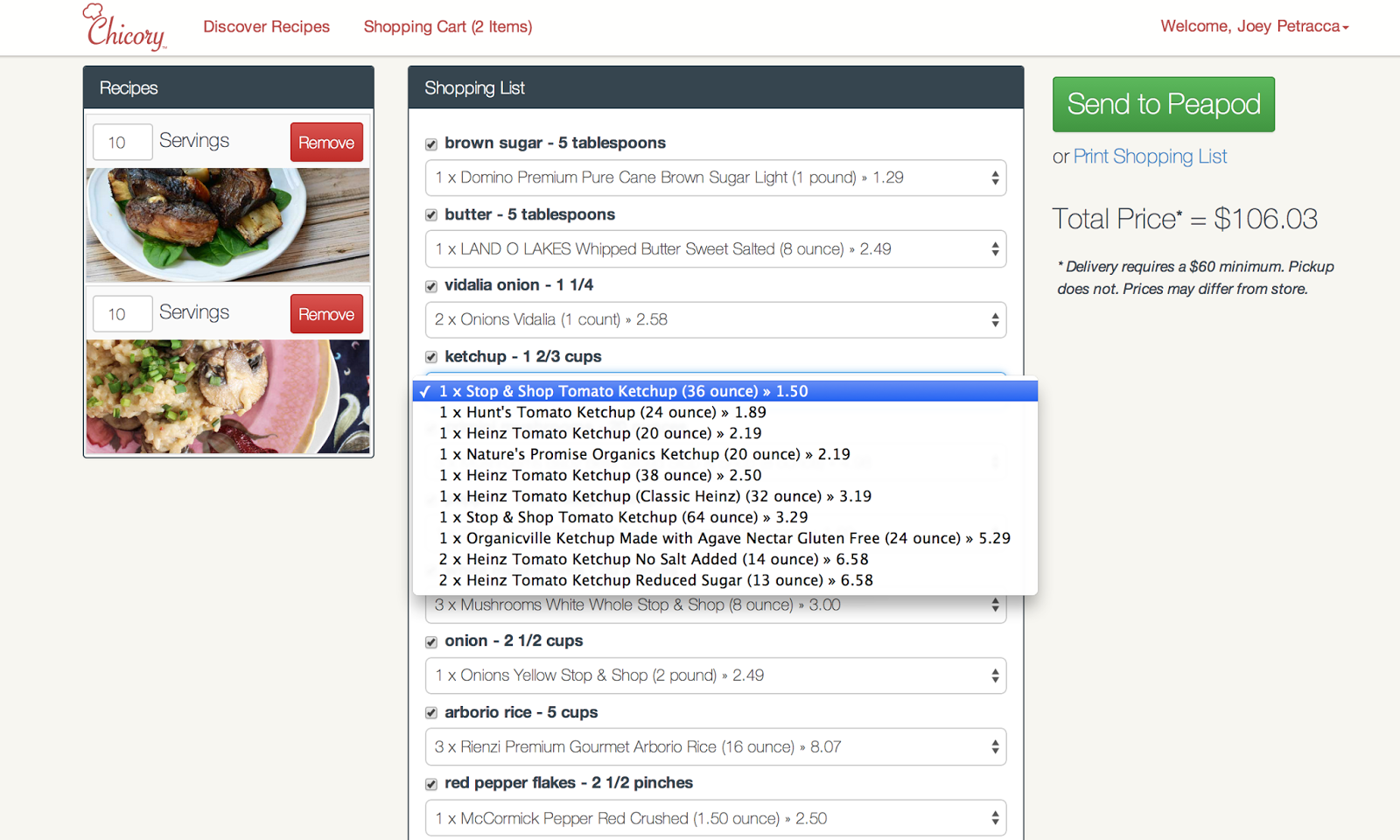Pick Heinz Ketchup Reduced Sugar option
Image resolution: width=1400 pixels, height=840 pixels.
pos(725,580)
